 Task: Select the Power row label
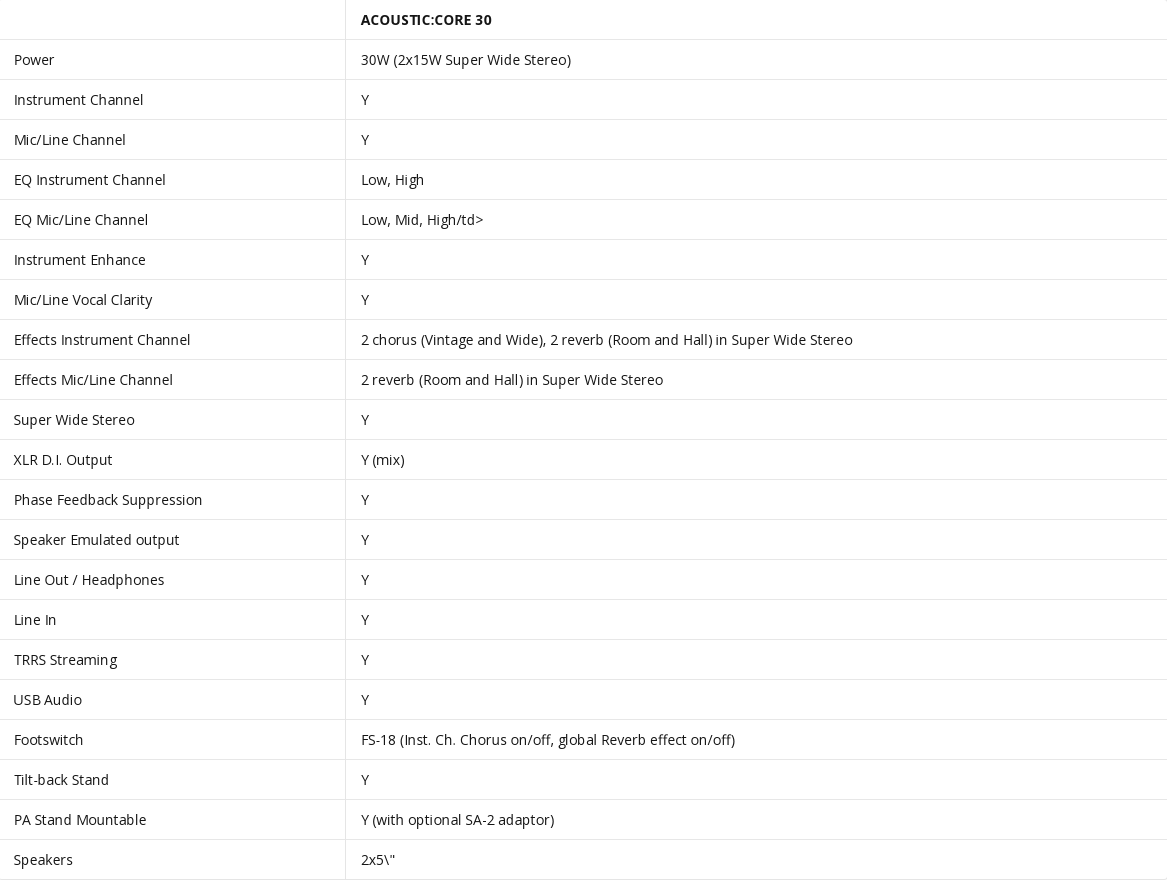coord(34,60)
